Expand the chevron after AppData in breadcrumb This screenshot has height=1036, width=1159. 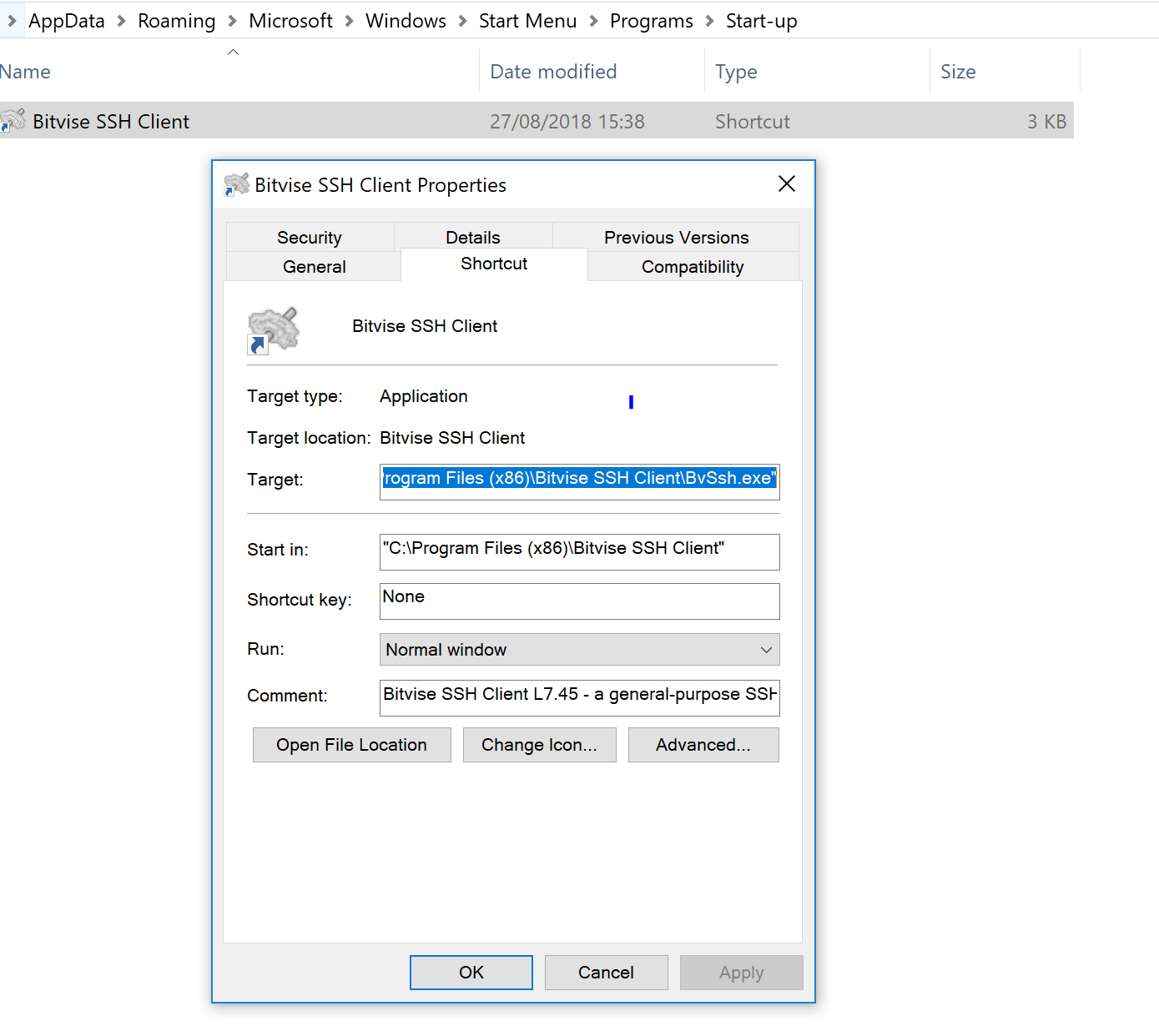[122, 21]
